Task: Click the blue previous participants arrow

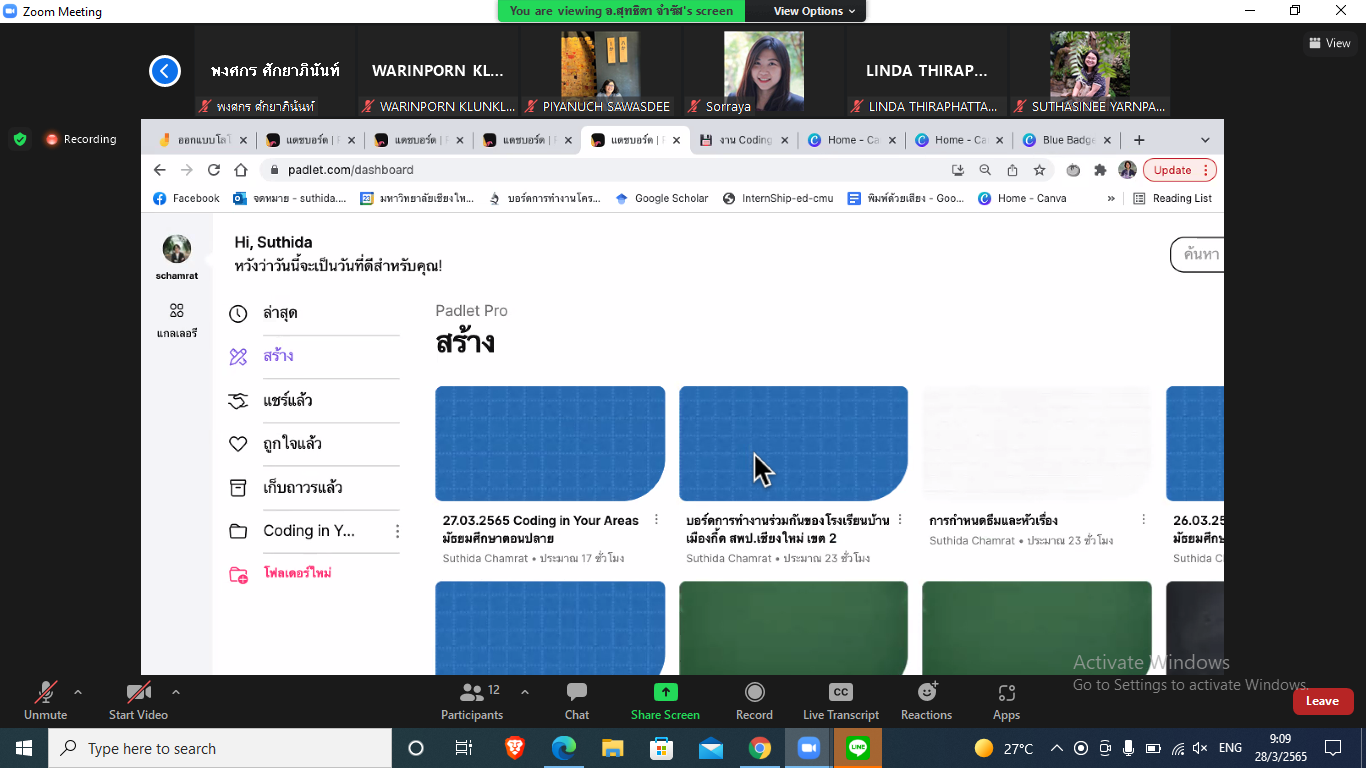Action: (x=165, y=71)
